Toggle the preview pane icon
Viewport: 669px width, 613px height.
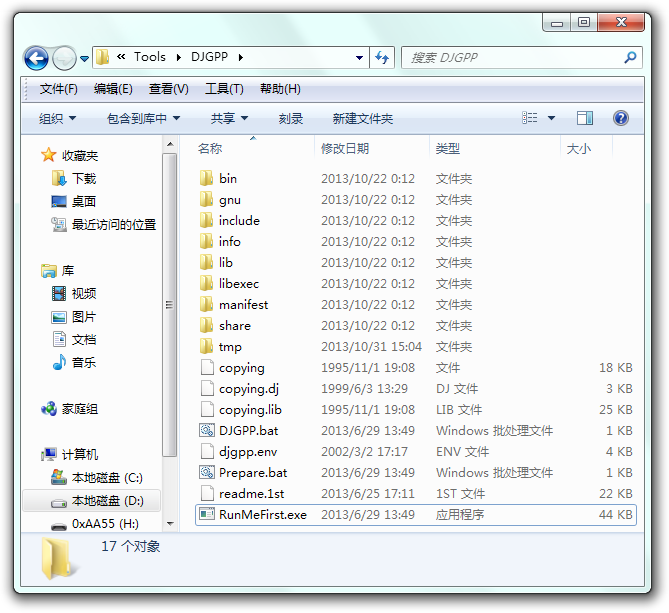click(585, 118)
